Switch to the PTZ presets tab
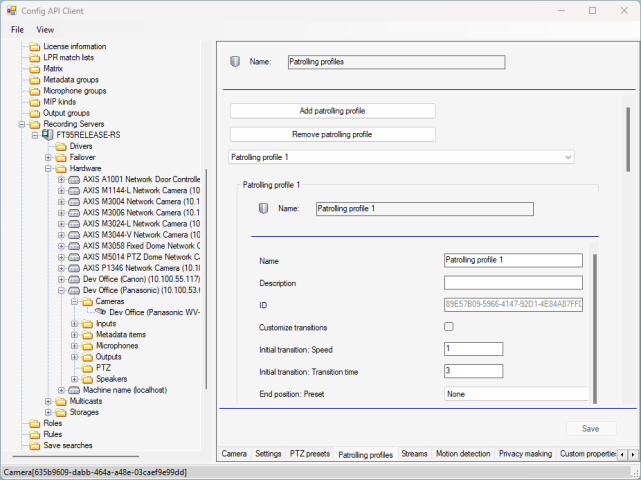Viewport: 641px width, 480px height. [309, 454]
